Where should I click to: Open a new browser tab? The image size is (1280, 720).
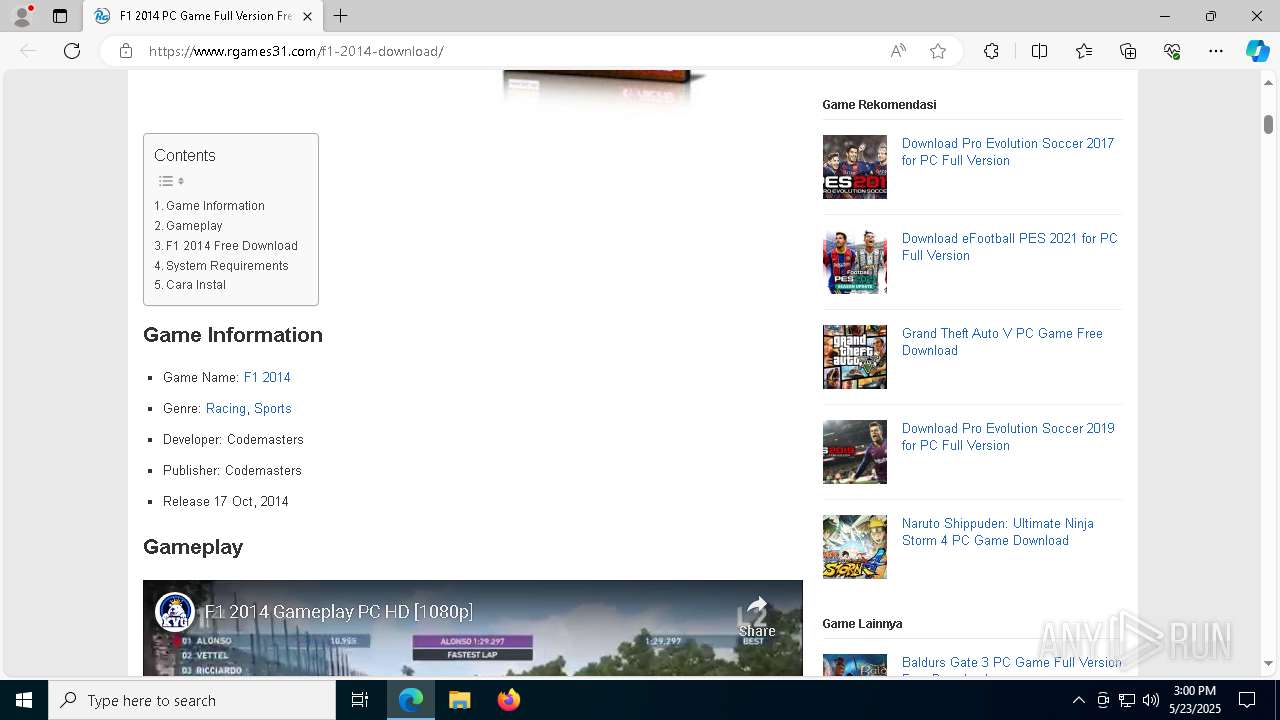point(341,16)
